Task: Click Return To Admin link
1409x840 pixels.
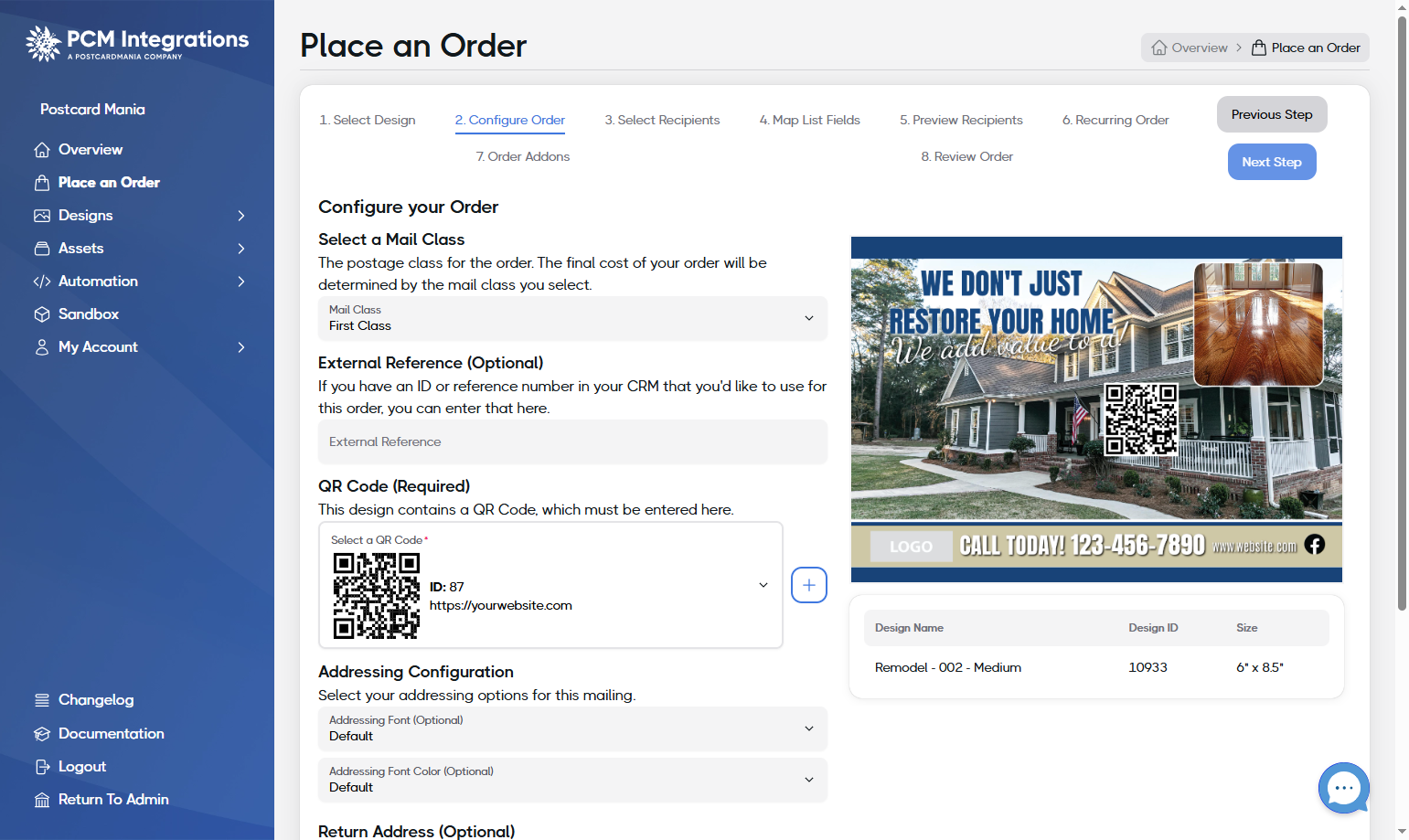Action: pos(113,800)
